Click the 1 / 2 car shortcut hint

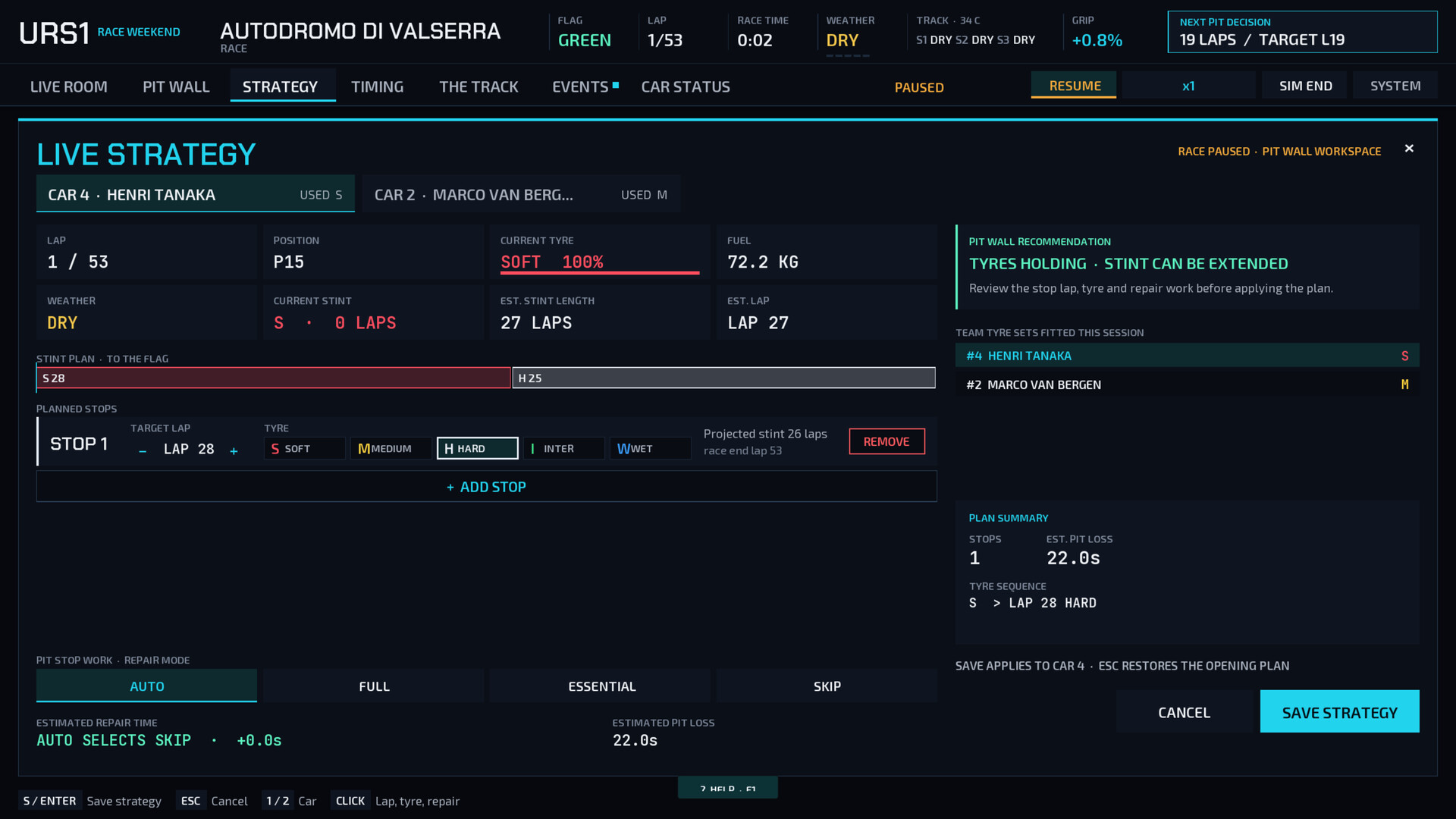289,801
